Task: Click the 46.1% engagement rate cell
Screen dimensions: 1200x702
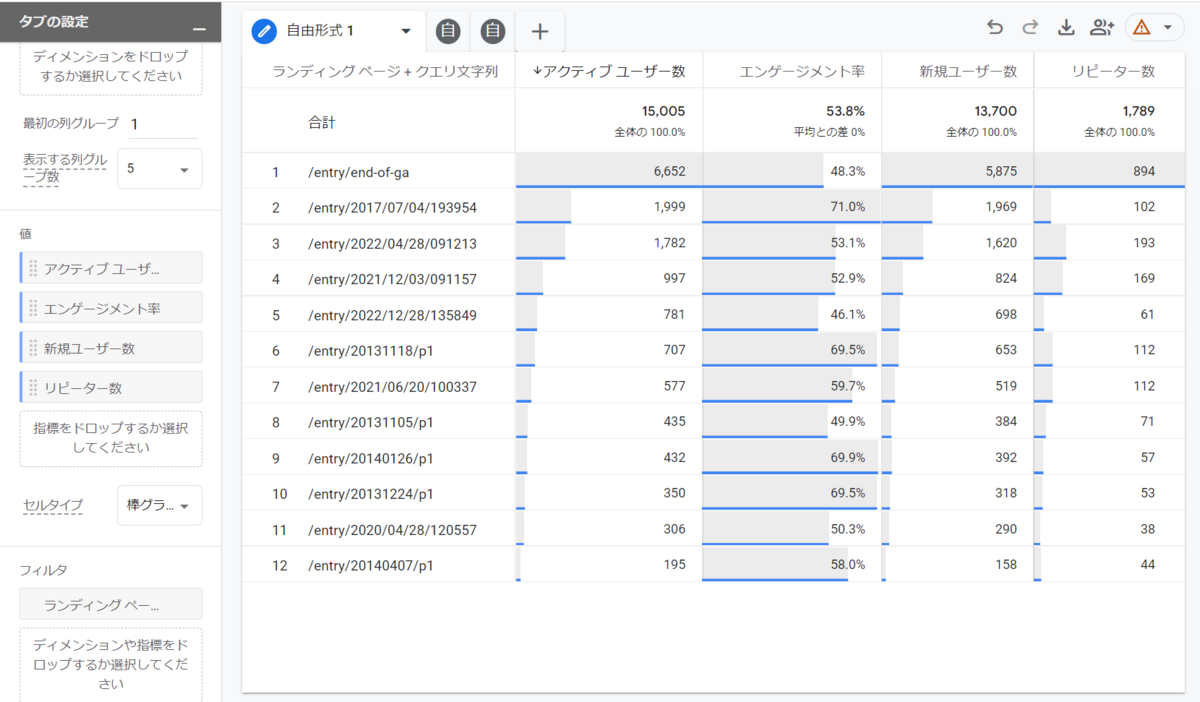Action: (792, 315)
